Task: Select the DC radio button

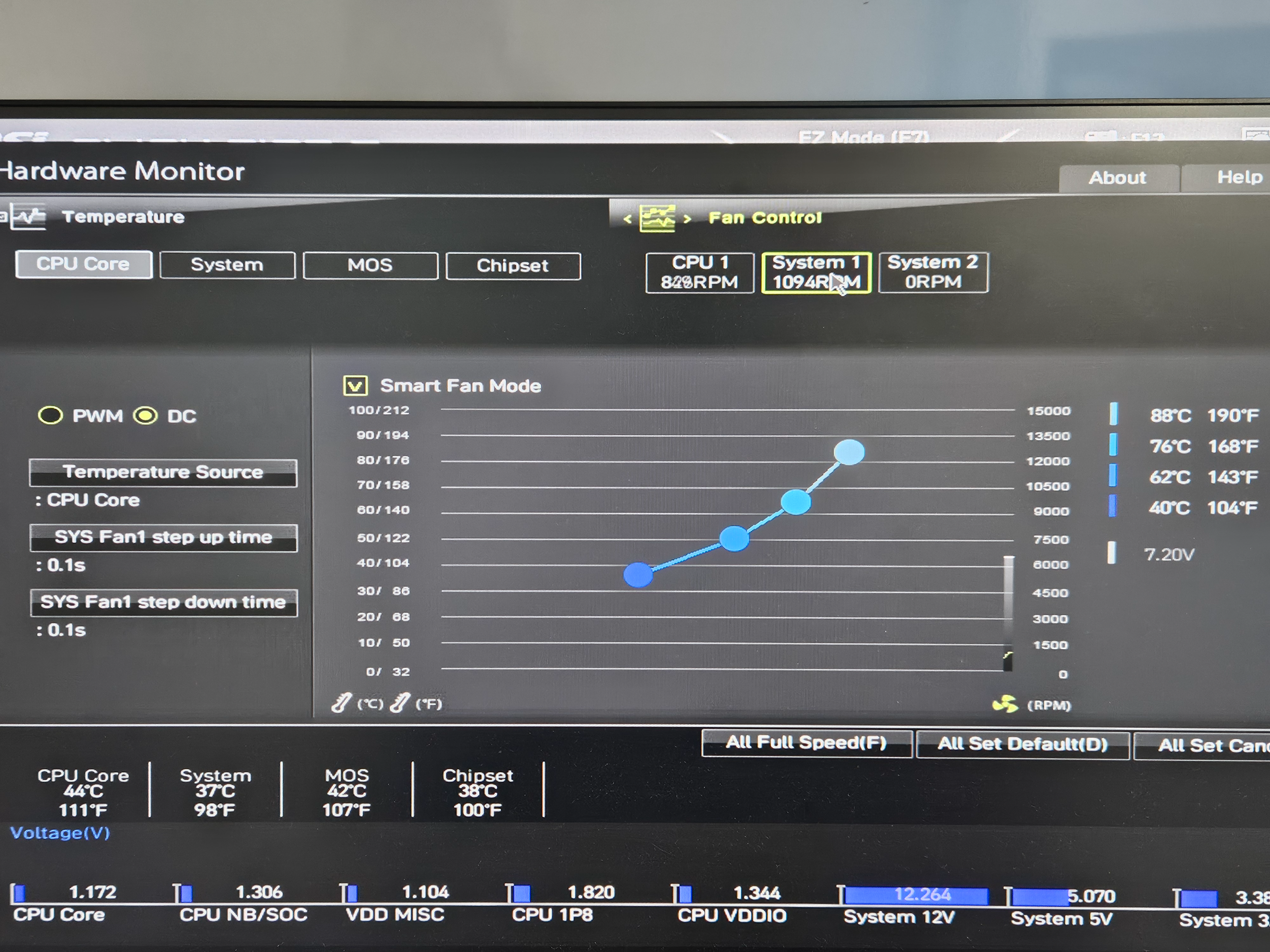Action: point(145,416)
